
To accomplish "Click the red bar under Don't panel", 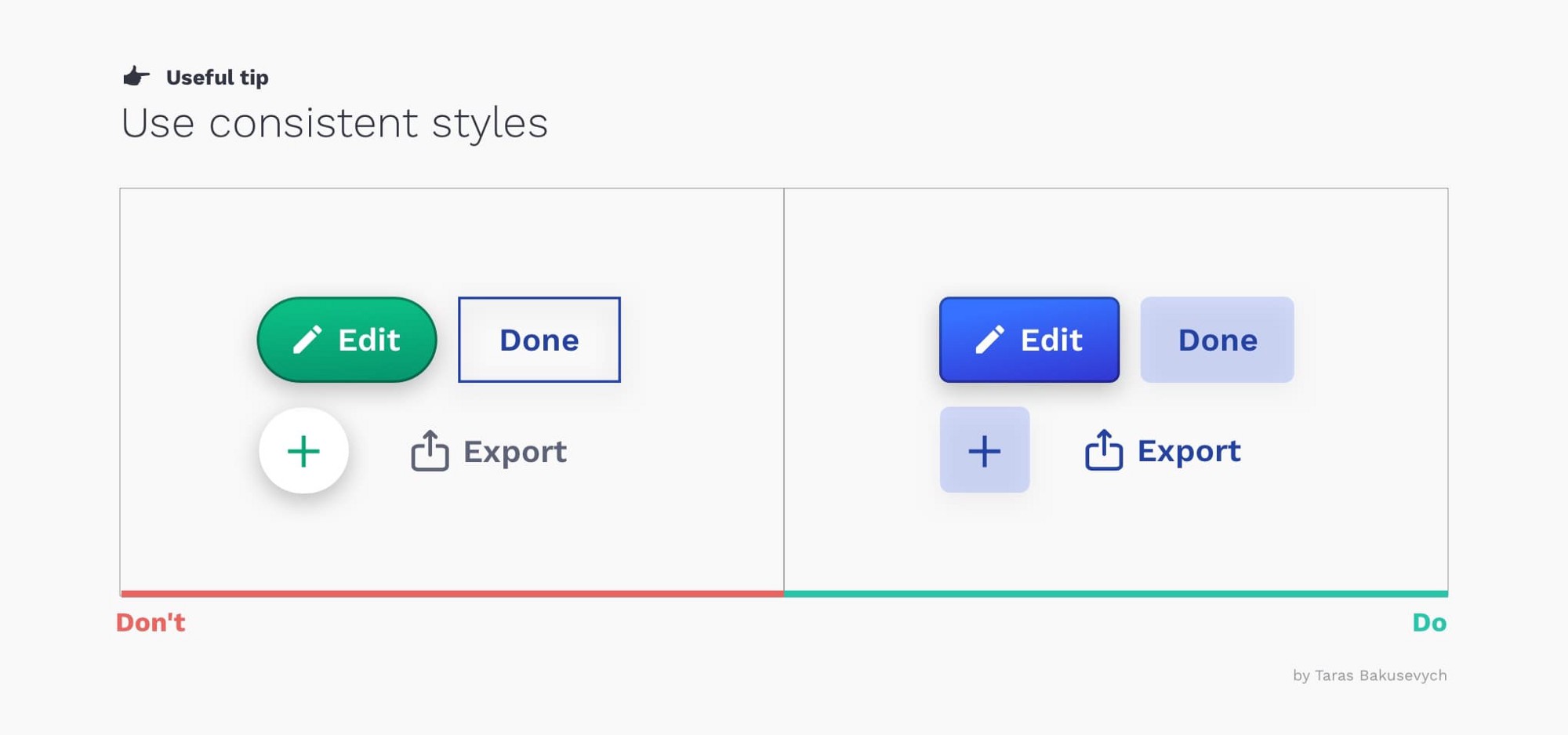I will tap(452, 594).
